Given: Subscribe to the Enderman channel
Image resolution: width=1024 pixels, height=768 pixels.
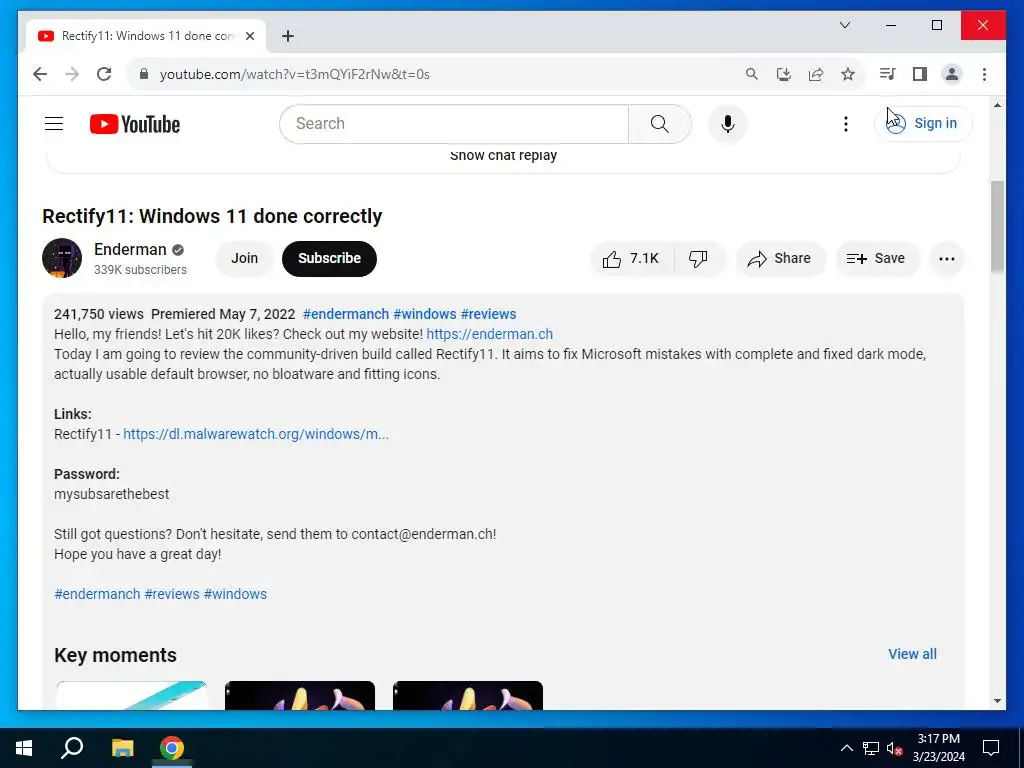Looking at the screenshot, I should tap(329, 259).
